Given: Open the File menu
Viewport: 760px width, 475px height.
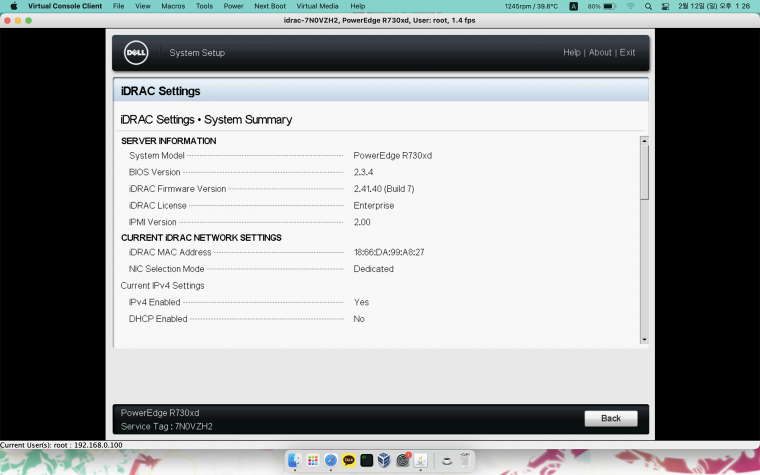Looking at the screenshot, I should coord(118,6).
